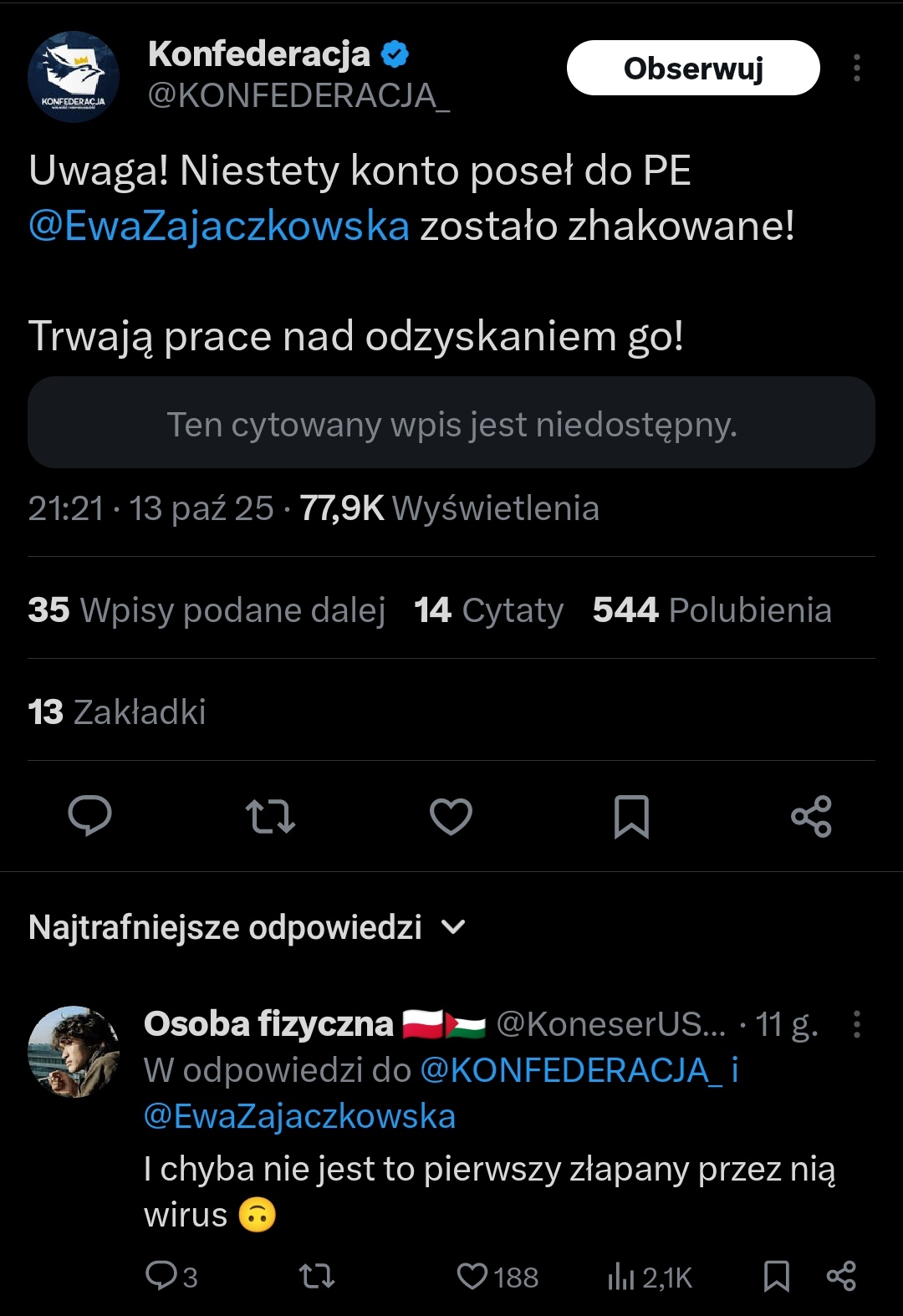This screenshot has height=1316, width=903.
Task: Open Osoba fizyczna's avatar
Action: click(74, 1051)
